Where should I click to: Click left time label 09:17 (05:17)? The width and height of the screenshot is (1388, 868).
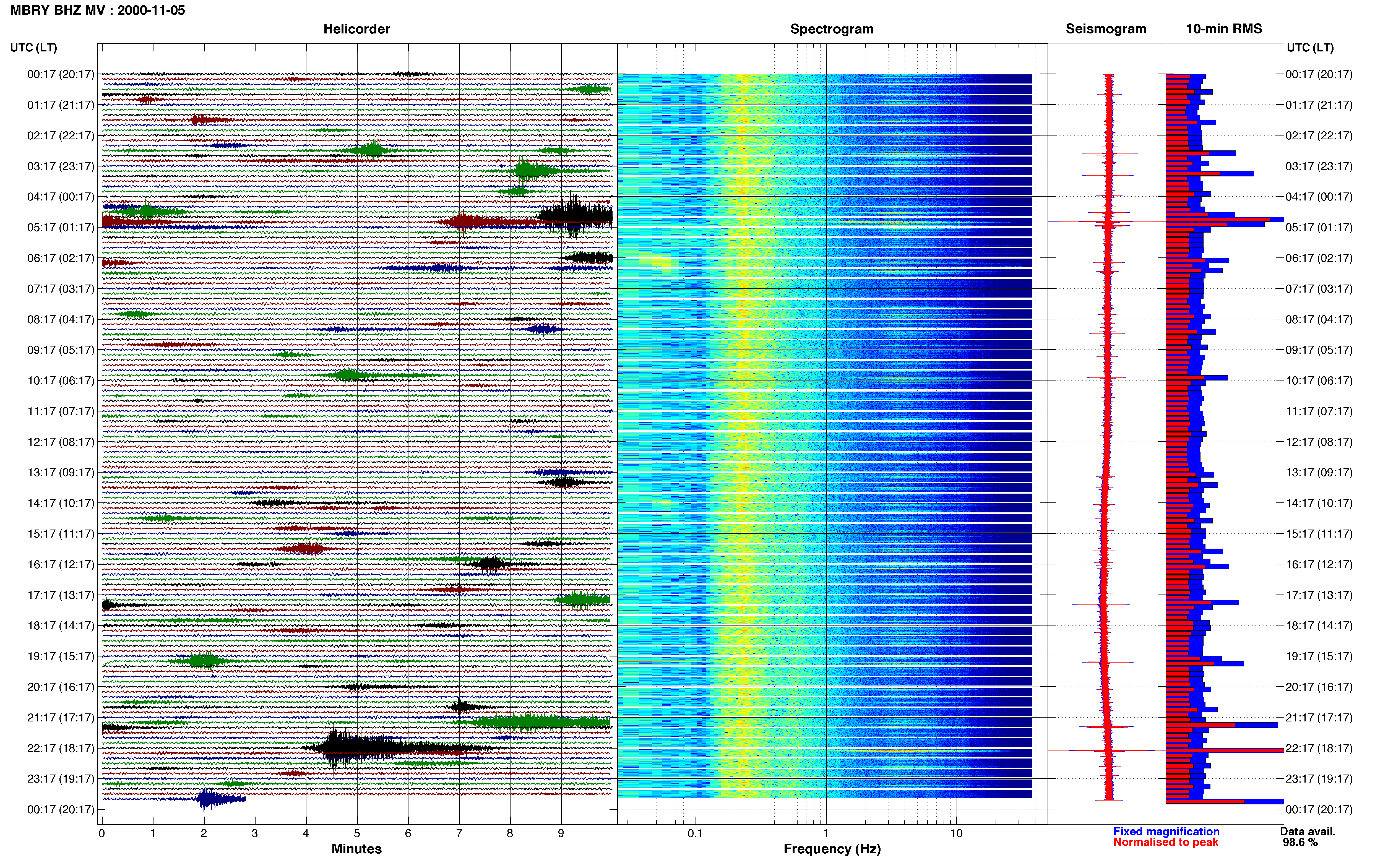(x=60, y=350)
